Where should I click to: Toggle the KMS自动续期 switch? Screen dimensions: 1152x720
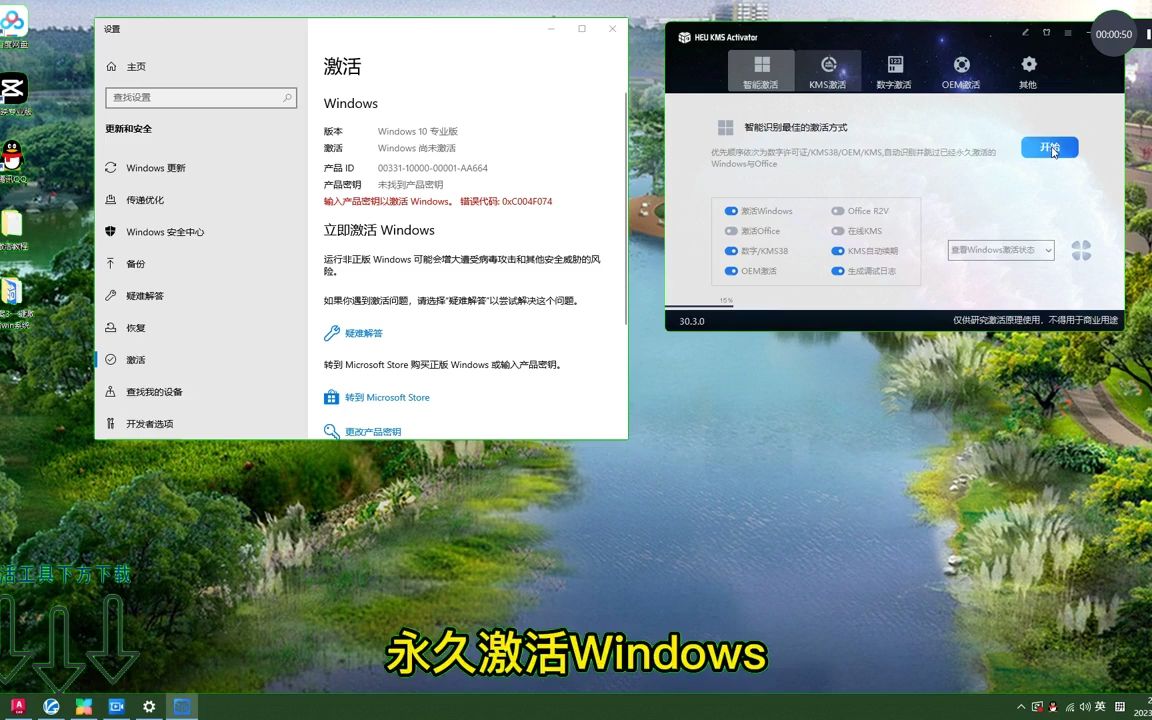coord(838,251)
